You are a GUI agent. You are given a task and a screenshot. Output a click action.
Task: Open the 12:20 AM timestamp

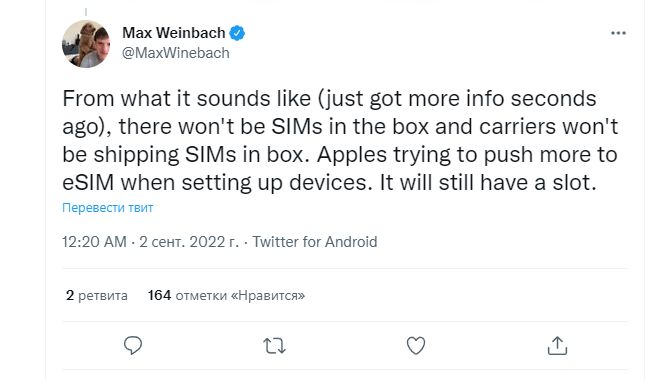pos(94,242)
